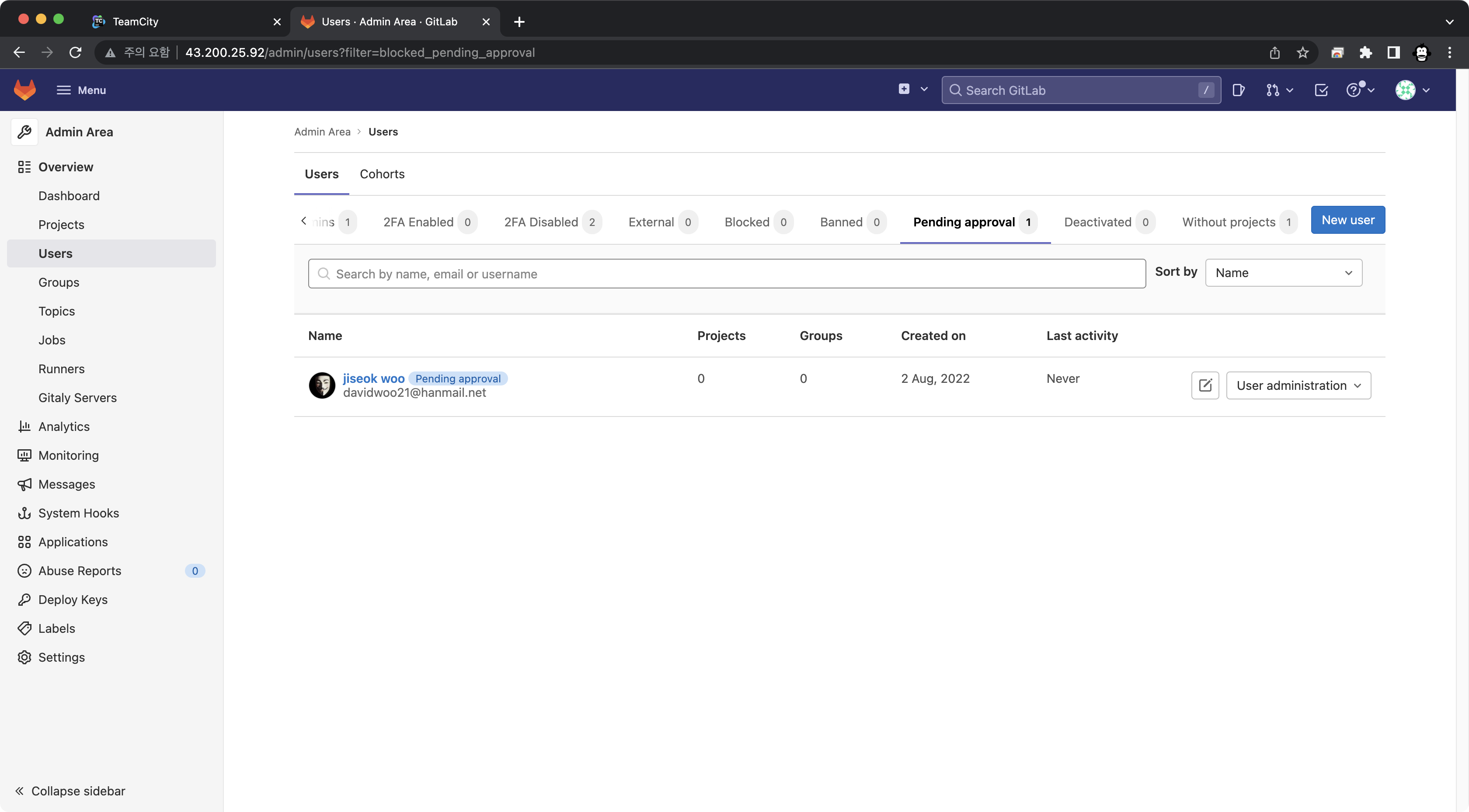Open the To-Do List checkmark icon

pyautogui.click(x=1321, y=90)
